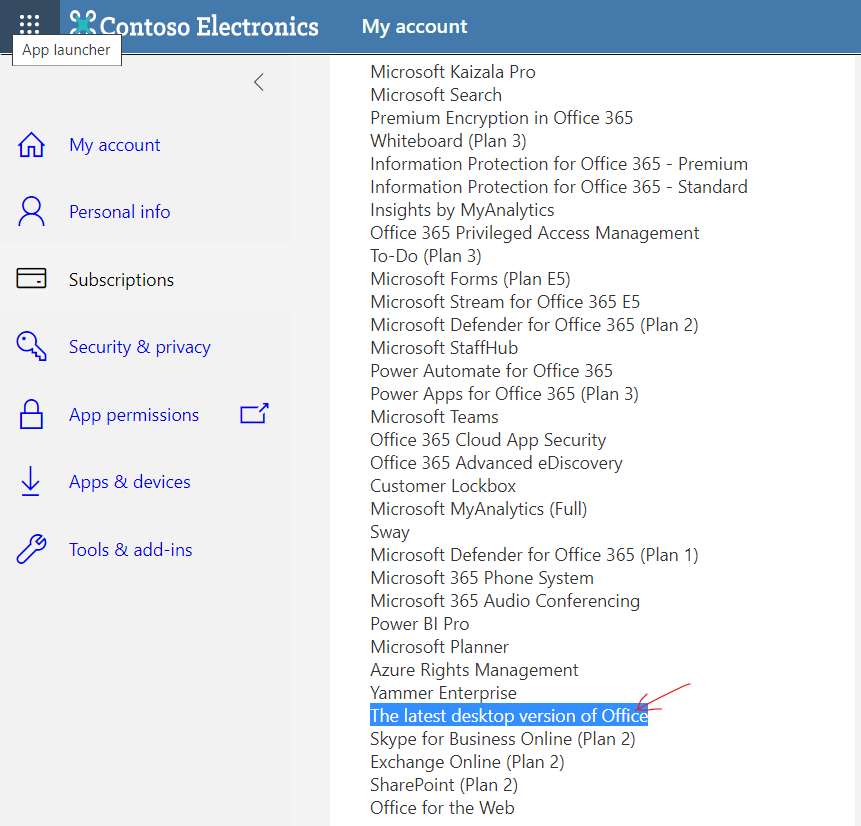Click 'Azure Rights Management' entry

coord(474,670)
